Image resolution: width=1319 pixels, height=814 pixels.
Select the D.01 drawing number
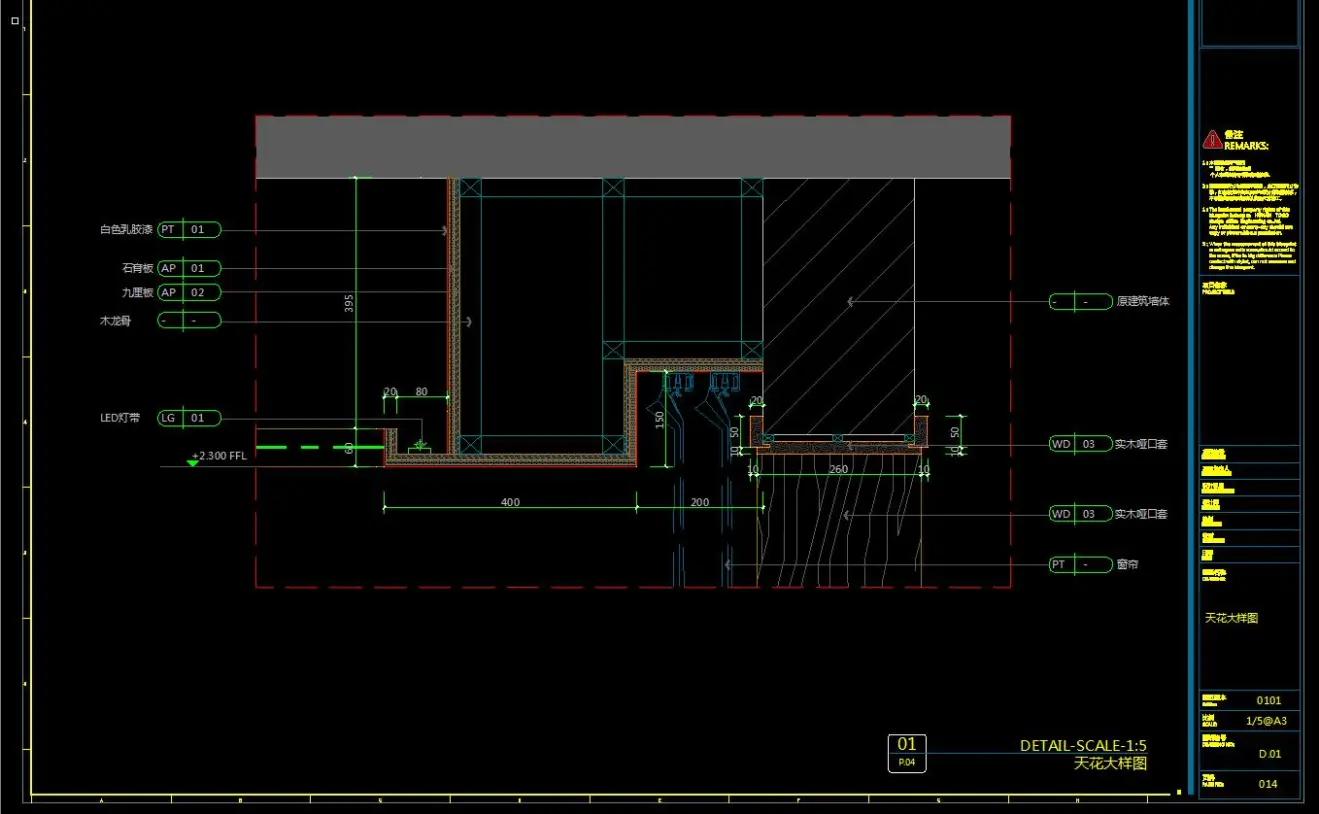(1270, 754)
